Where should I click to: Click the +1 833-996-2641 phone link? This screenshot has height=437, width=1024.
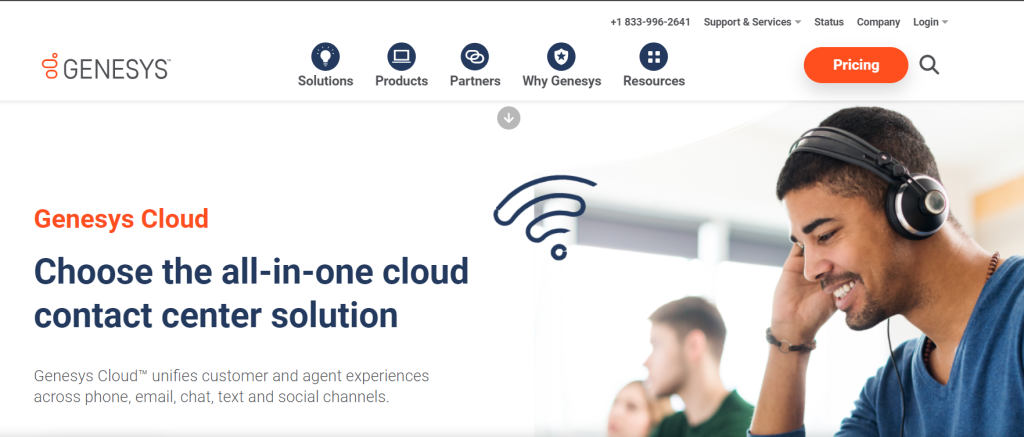tap(650, 22)
